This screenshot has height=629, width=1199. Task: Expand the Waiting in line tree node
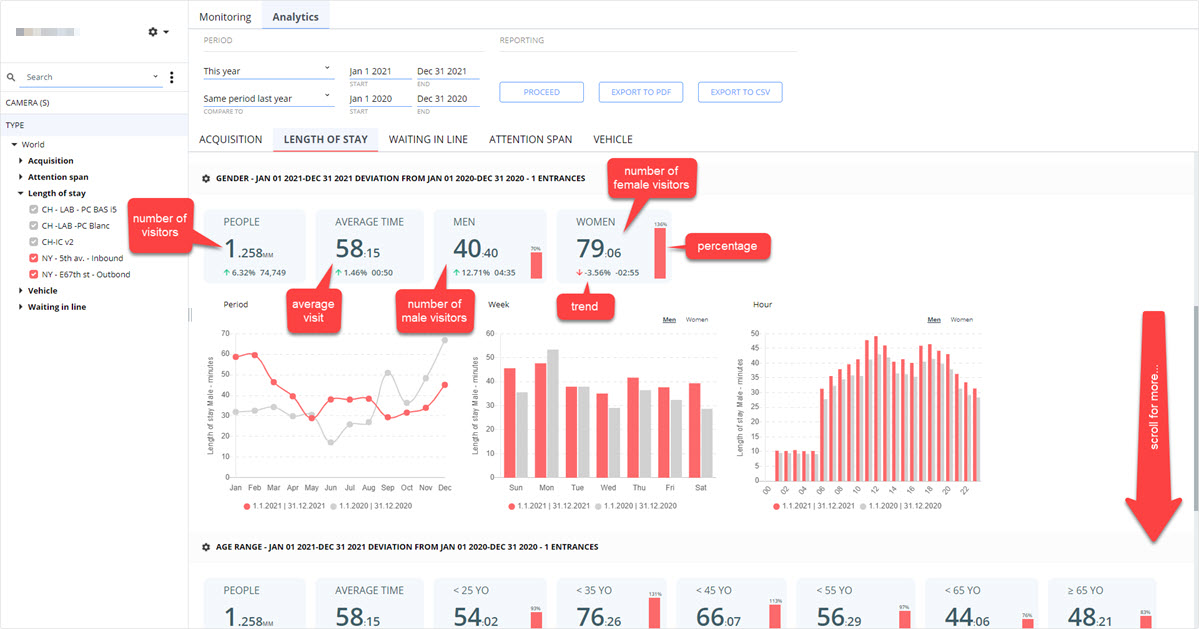(21, 307)
